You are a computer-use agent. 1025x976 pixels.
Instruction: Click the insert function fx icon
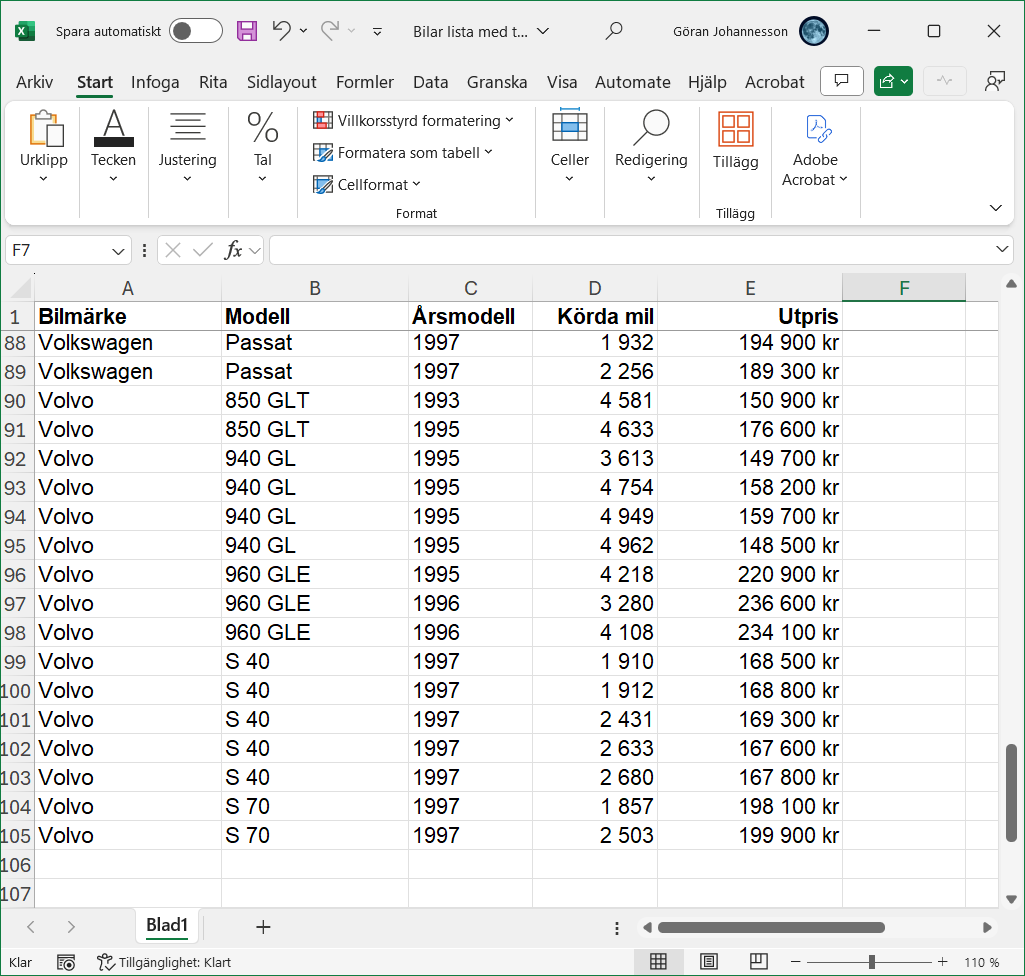233,250
